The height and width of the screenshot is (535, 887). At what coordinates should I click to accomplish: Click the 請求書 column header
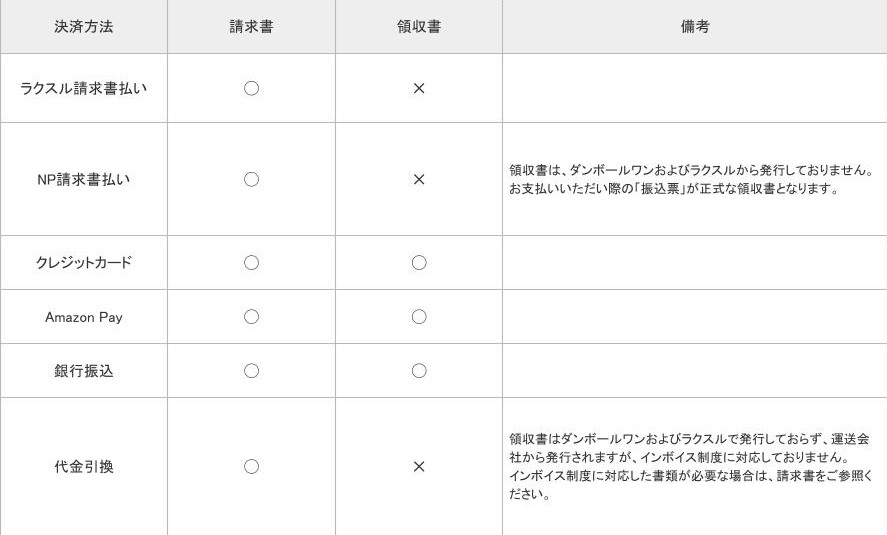click(251, 27)
